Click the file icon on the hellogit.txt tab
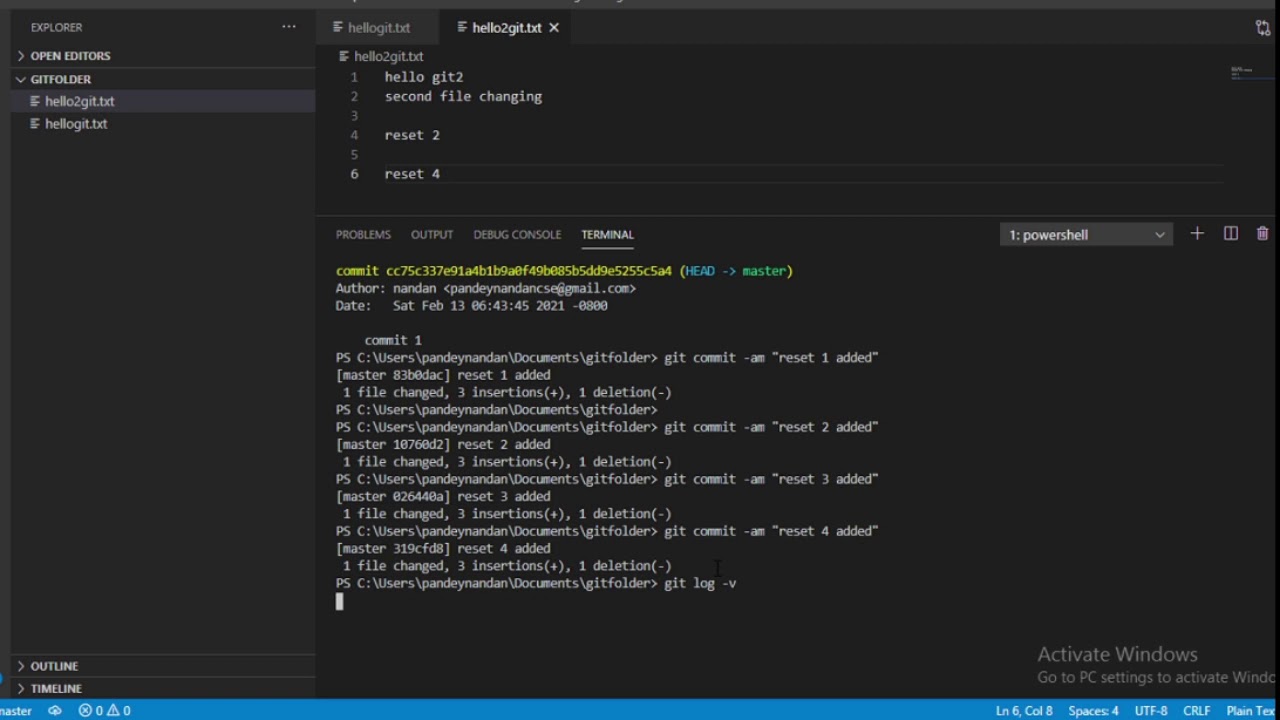This screenshot has width=1280, height=720. [338, 28]
